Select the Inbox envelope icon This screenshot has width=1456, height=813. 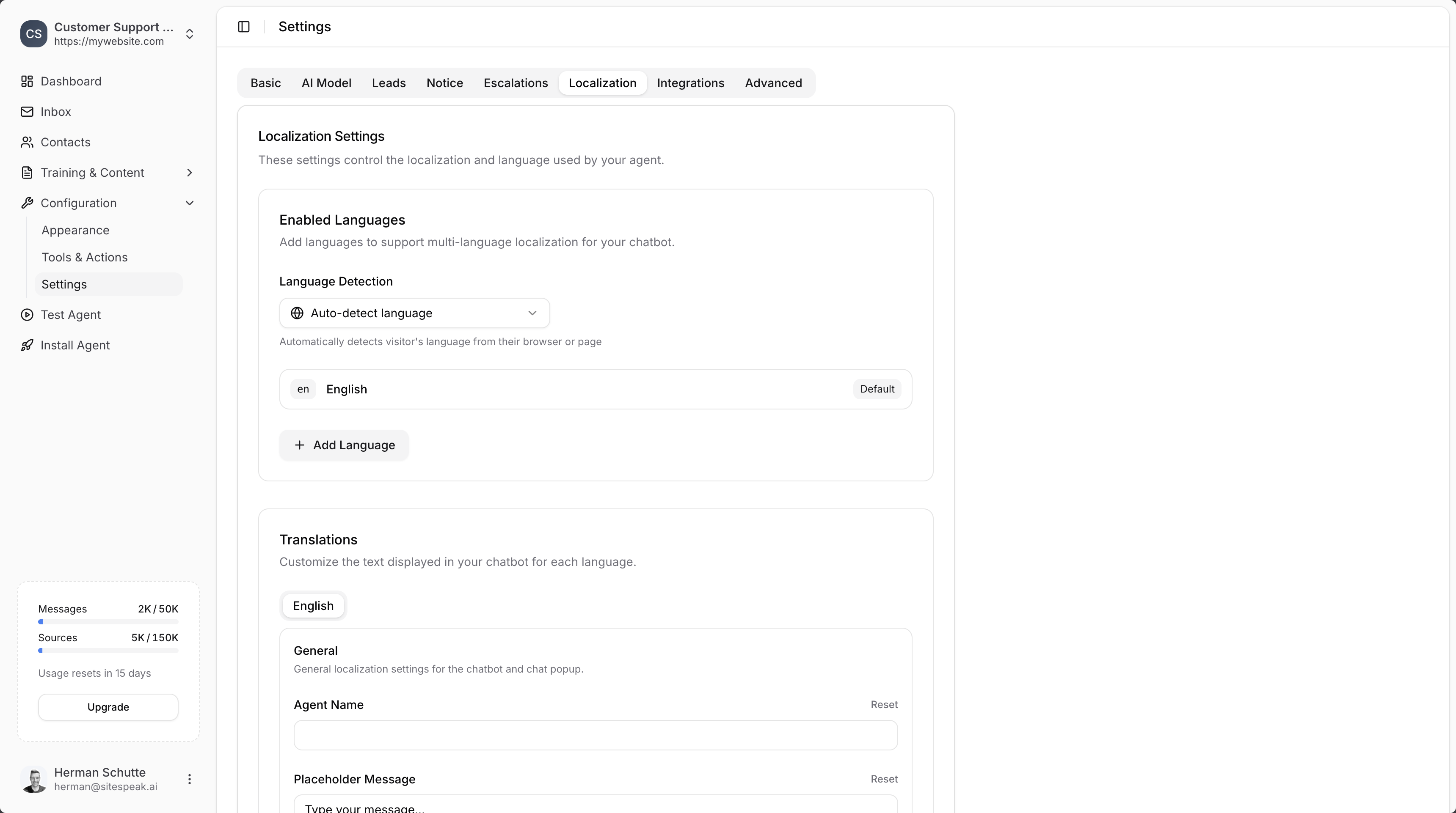[x=27, y=111]
